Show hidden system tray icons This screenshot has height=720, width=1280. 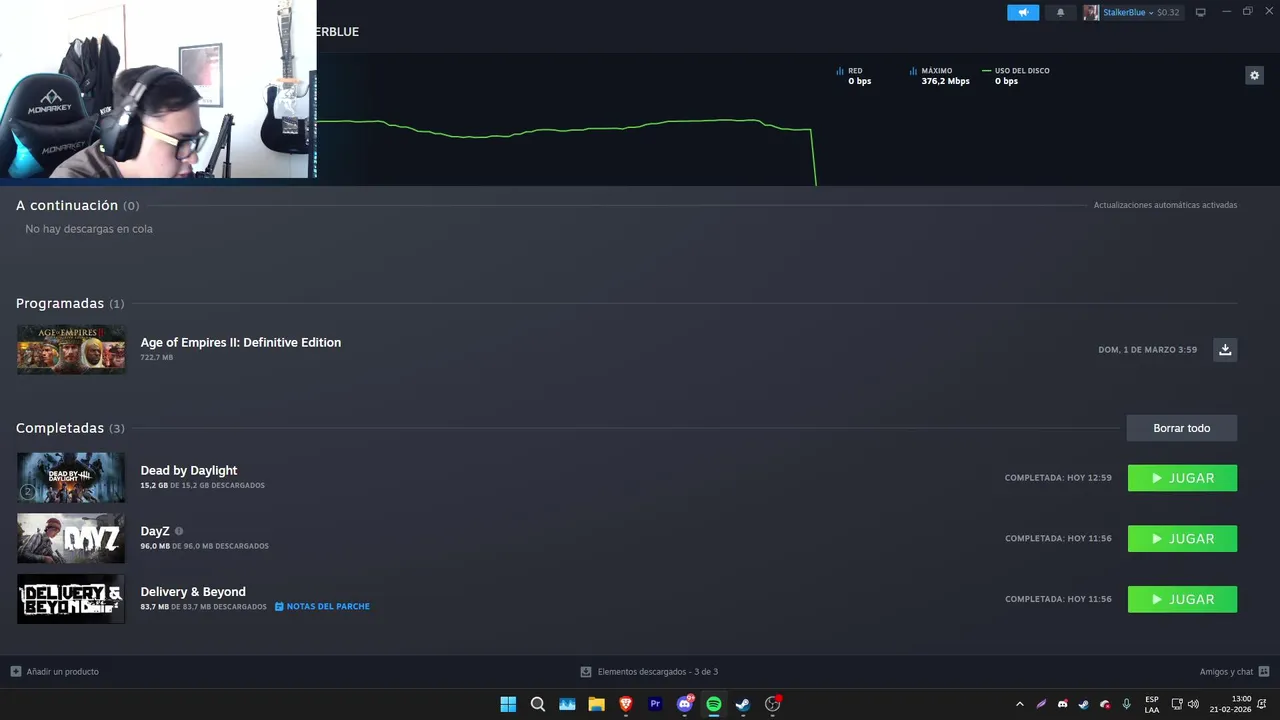[1019, 704]
